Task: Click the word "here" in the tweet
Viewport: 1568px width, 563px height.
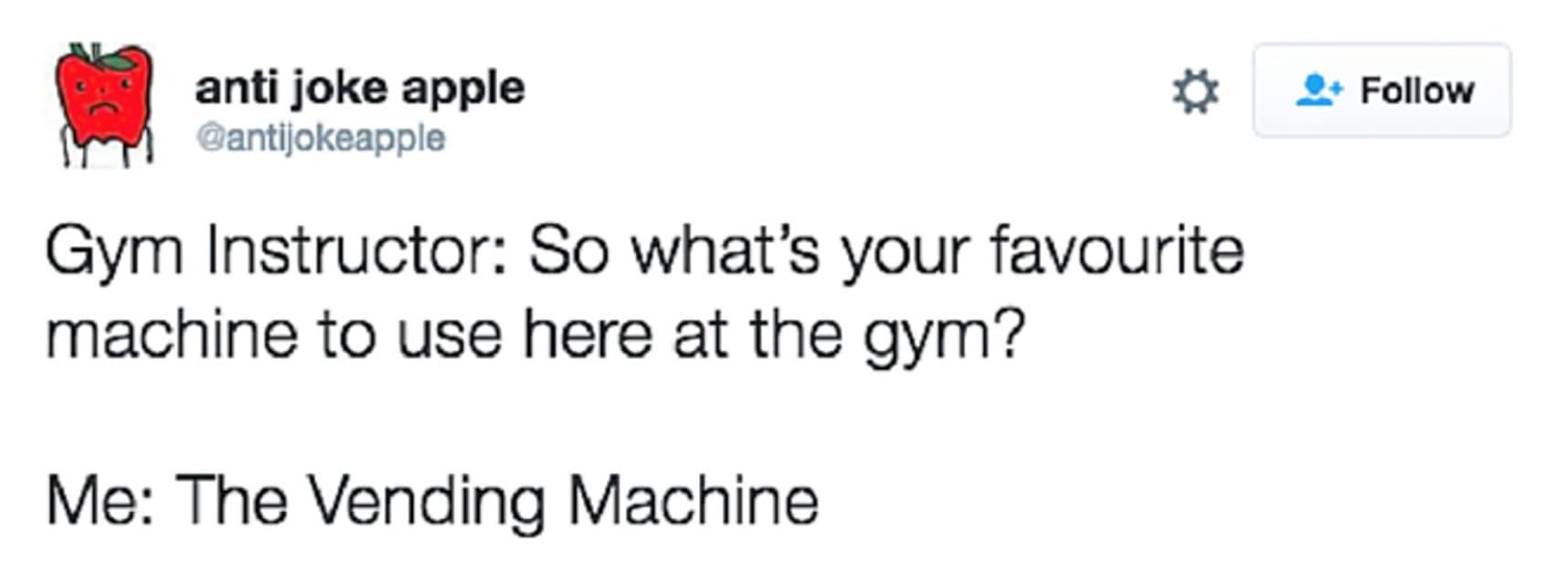Action: pos(587,334)
